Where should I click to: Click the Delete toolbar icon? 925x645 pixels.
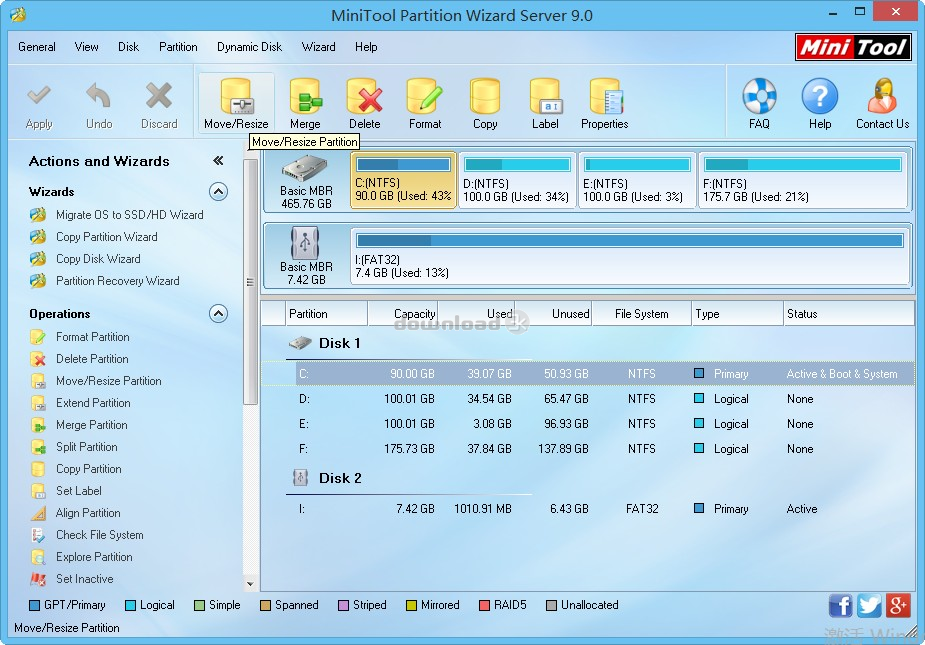364,100
